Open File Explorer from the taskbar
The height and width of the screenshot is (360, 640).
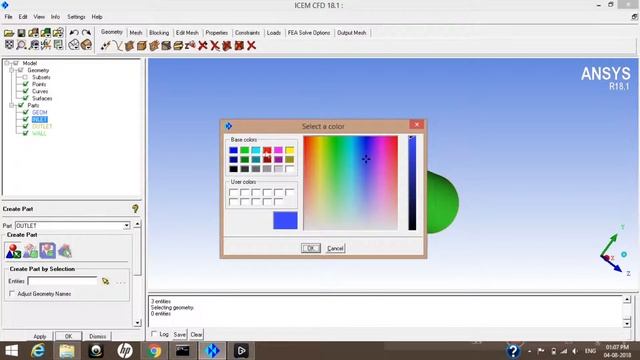pyautogui.click(x=67, y=351)
